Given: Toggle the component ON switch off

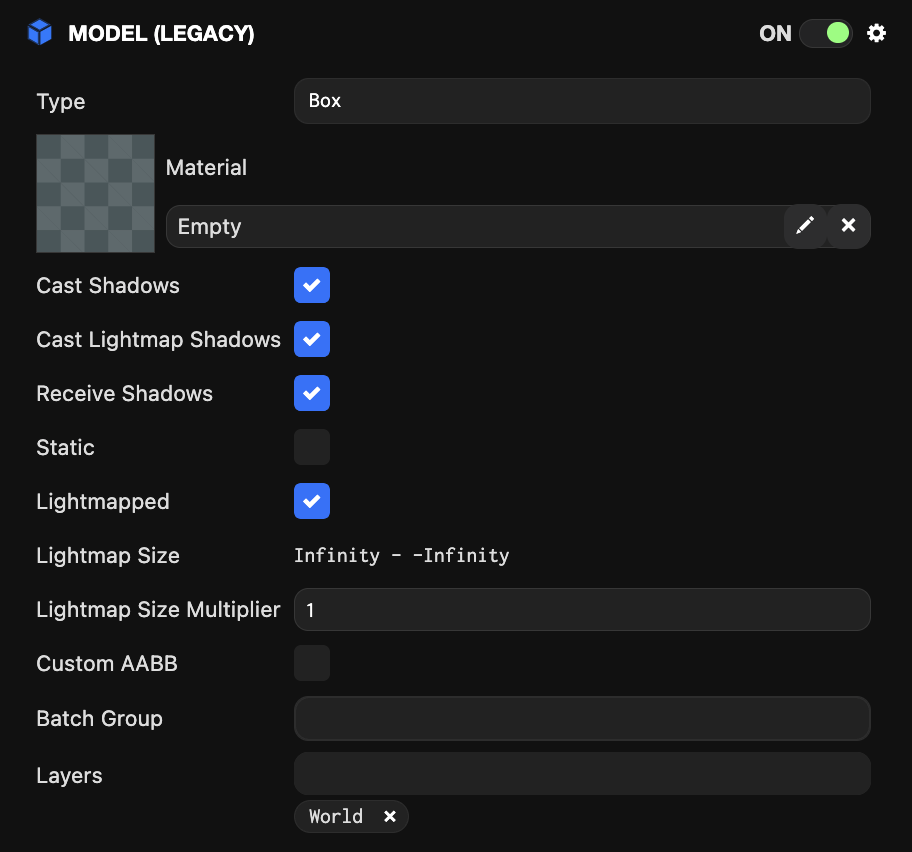Looking at the screenshot, I should coord(825,33).
